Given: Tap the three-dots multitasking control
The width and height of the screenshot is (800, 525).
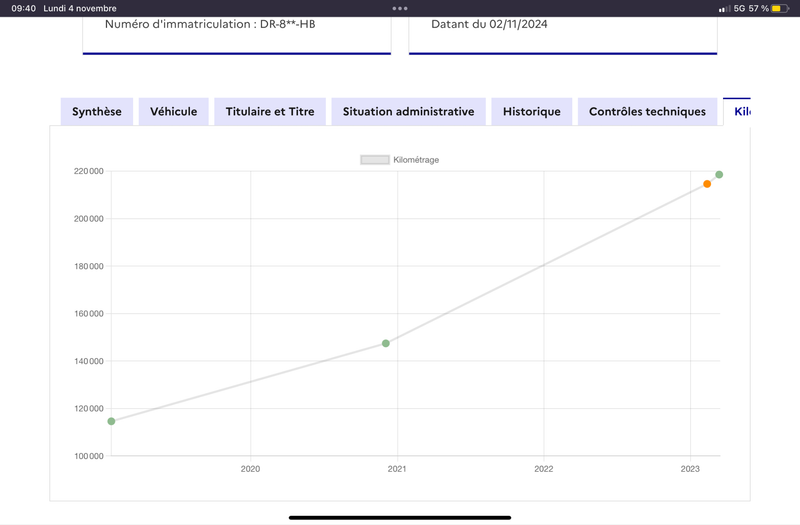Looking at the screenshot, I should click(x=400, y=8).
